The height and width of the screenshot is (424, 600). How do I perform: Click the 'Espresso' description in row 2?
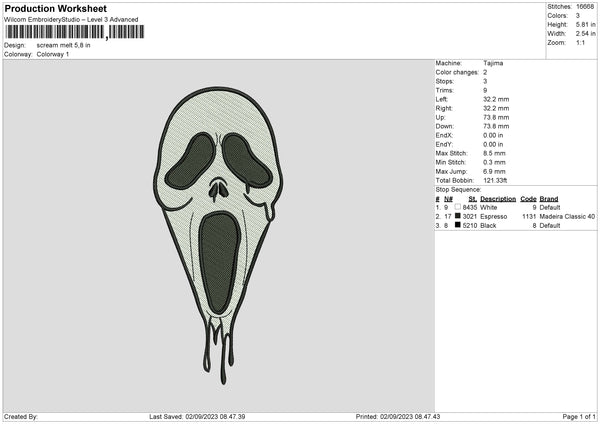(x=494, y=217)
